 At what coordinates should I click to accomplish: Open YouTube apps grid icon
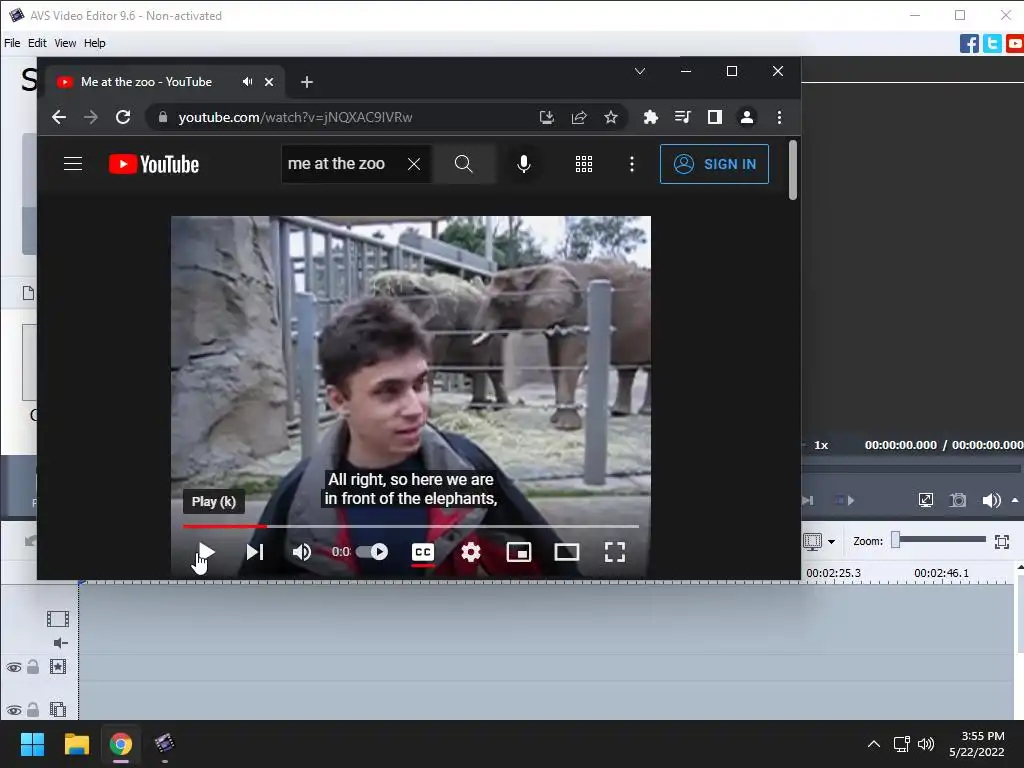tap(584, 164)
